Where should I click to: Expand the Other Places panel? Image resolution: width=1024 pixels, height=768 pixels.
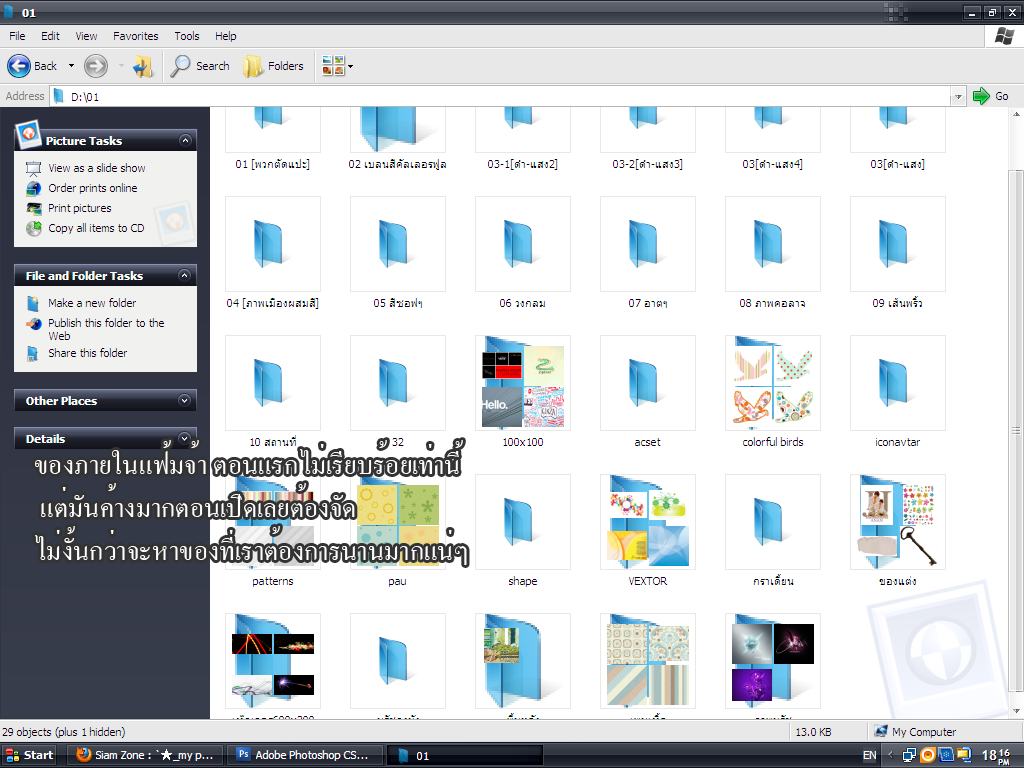(x=185, y=400)
